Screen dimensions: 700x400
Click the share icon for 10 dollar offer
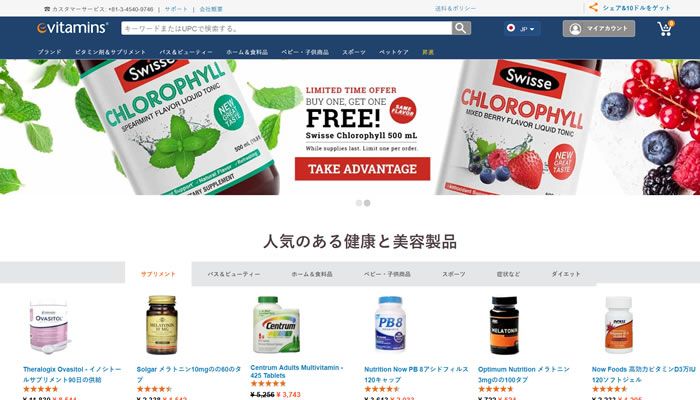pyautogui.click(x=593, y=7)
